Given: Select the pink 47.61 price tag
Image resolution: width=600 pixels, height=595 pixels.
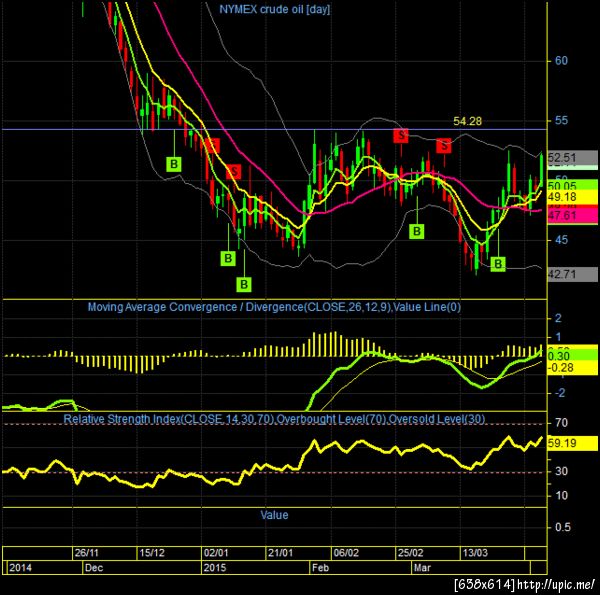Looking at the screenshot, I should pos(572,215).
